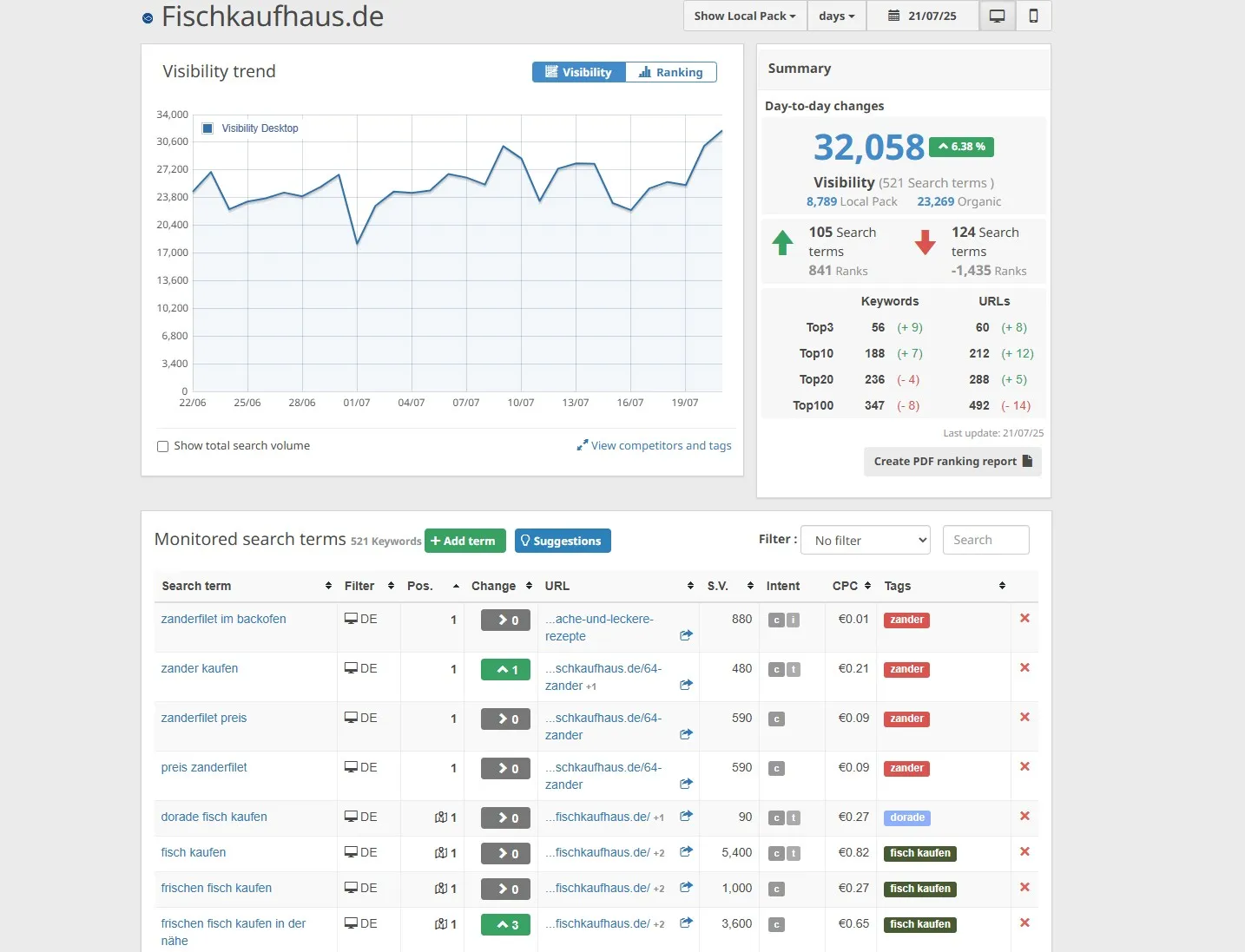Open fisch kaufen keyword link
The width and height of the screenshot is (1245, 952).
[x=193, y=852]
